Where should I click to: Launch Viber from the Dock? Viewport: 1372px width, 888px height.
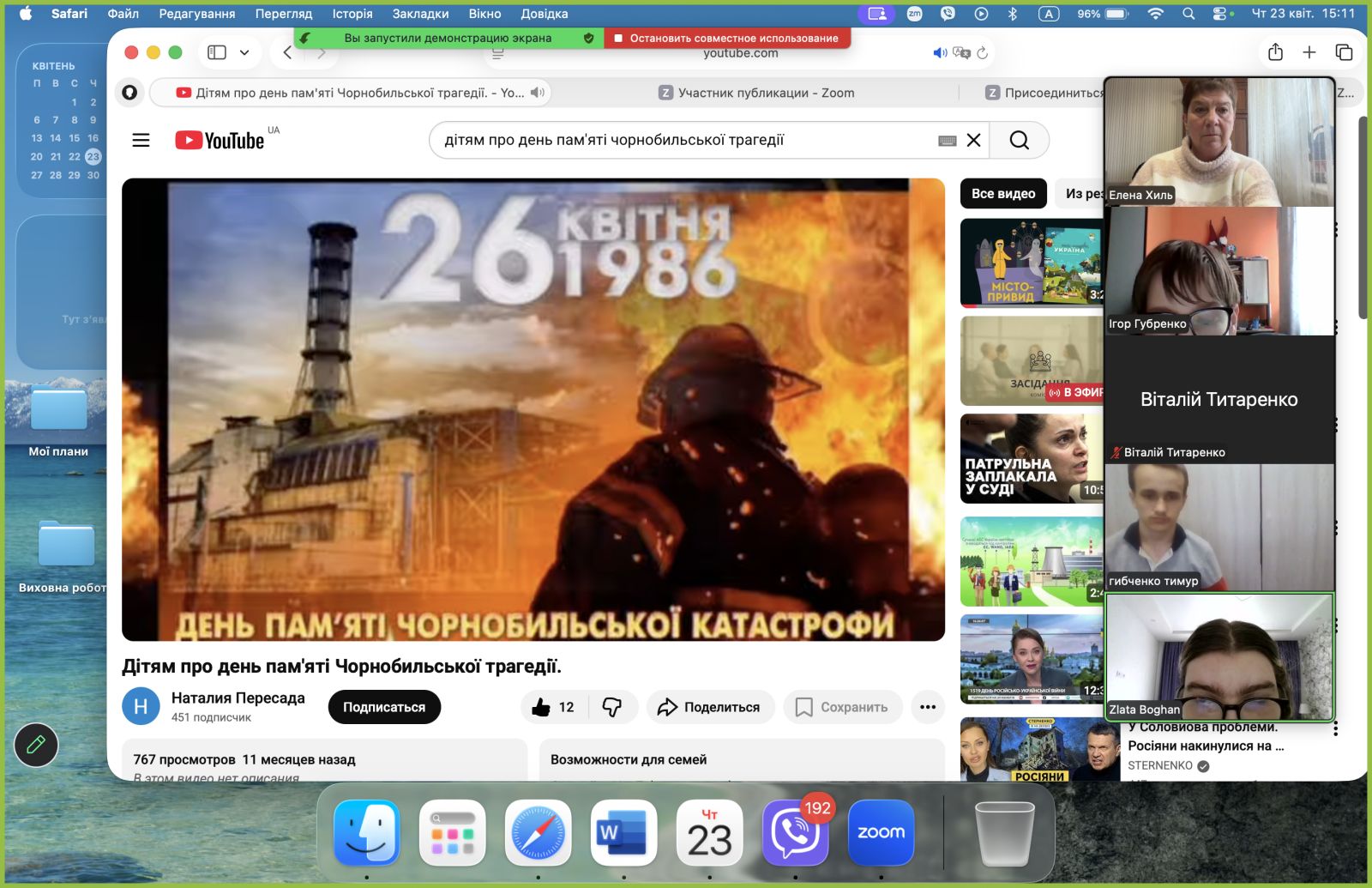[795, 833]
